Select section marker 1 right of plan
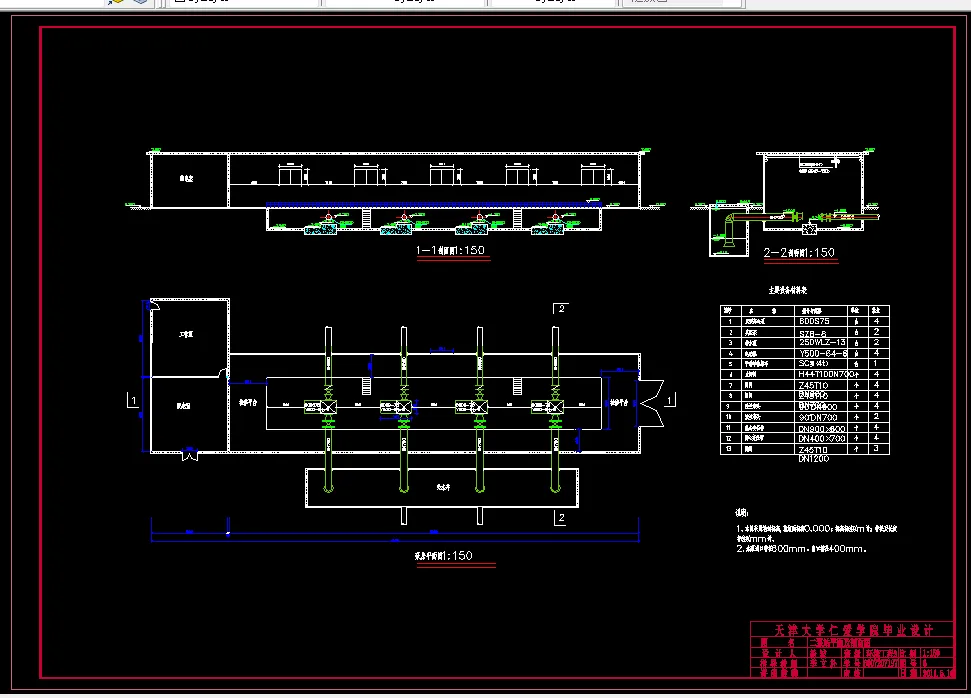Image resolution: width=971 pixels, height=698 pixels. (x=669, y=401)
